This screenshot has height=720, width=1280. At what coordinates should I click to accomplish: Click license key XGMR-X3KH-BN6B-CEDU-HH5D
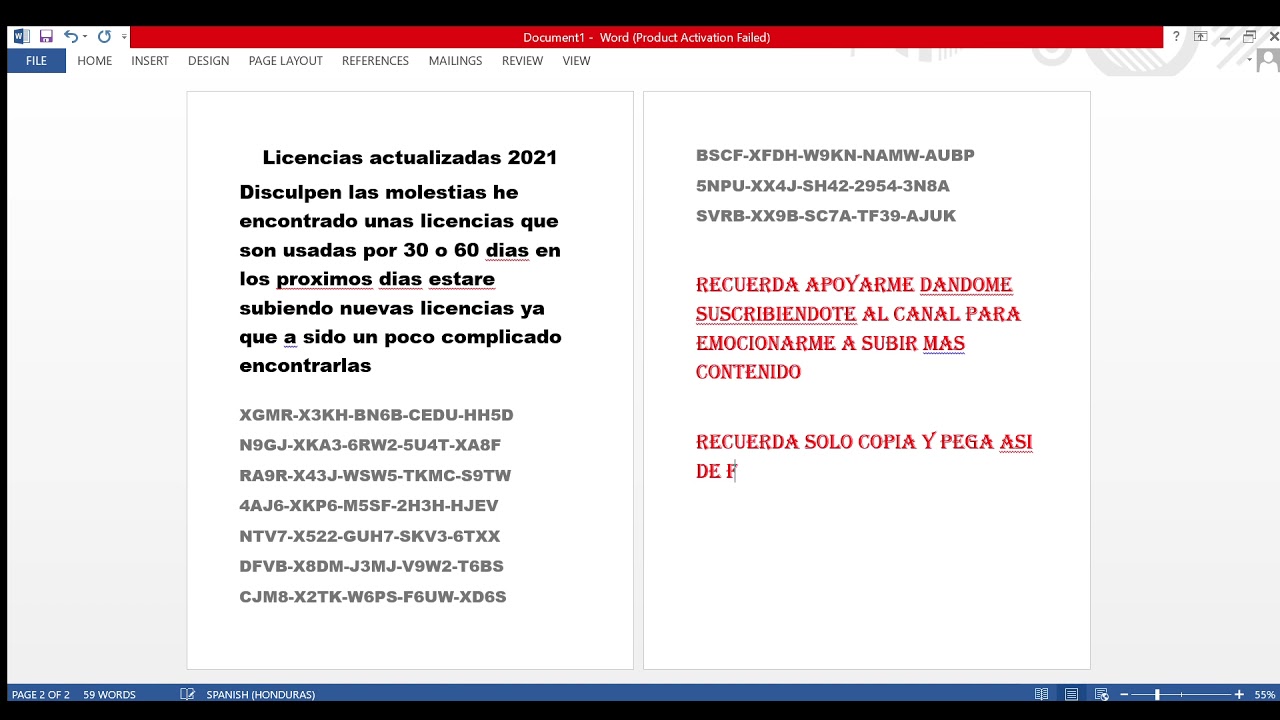(x=376, y=415)
